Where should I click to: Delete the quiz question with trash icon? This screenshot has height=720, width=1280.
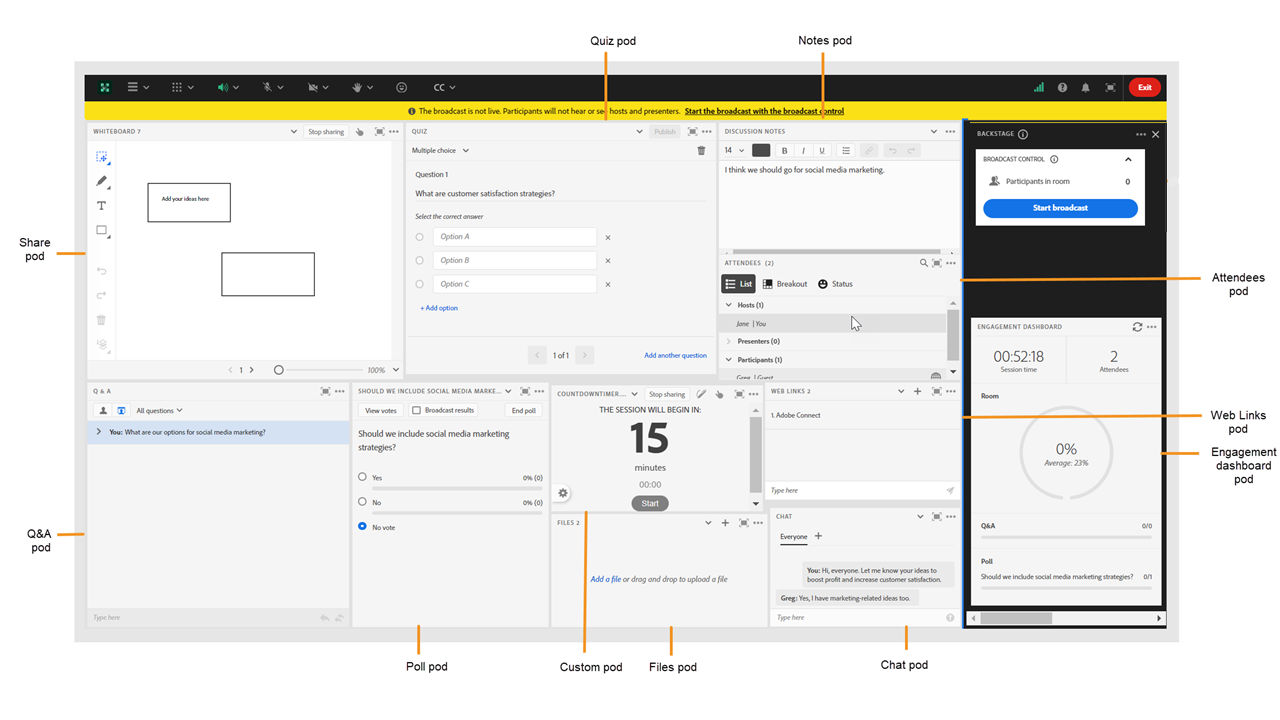701,151
